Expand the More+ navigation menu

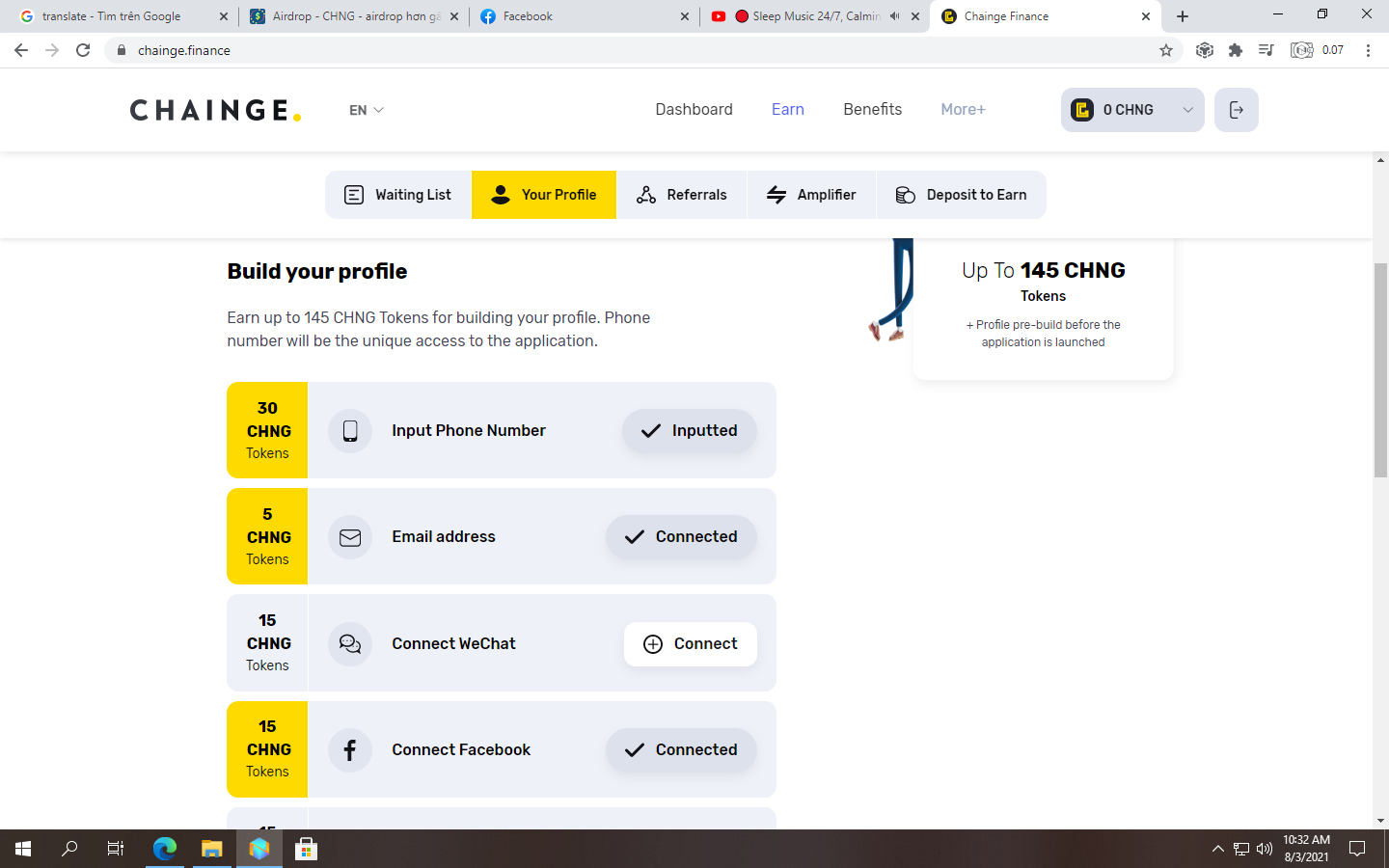(x=963, y=109)
